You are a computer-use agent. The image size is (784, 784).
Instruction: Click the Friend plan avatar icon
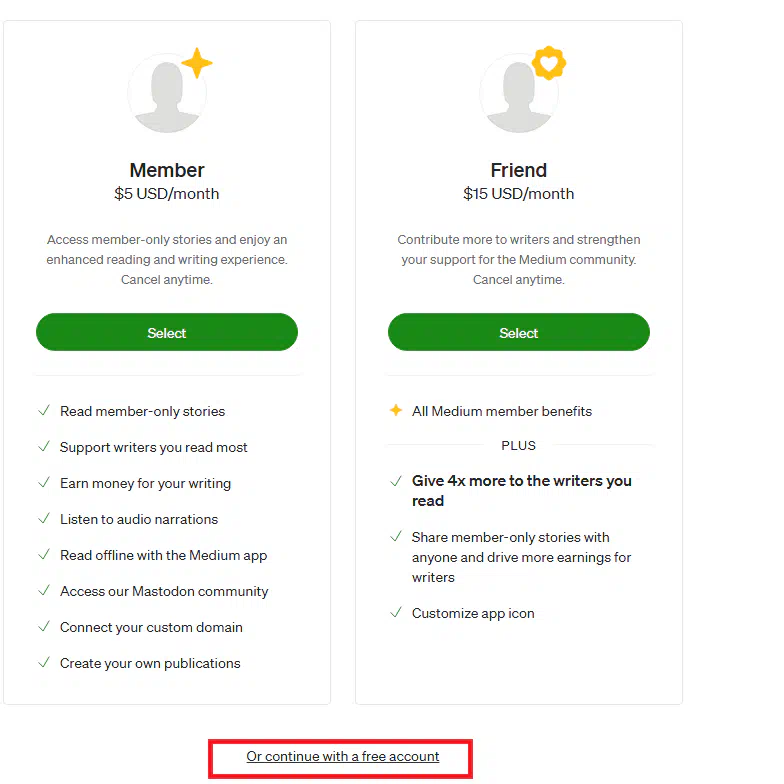tap(519, 93)
